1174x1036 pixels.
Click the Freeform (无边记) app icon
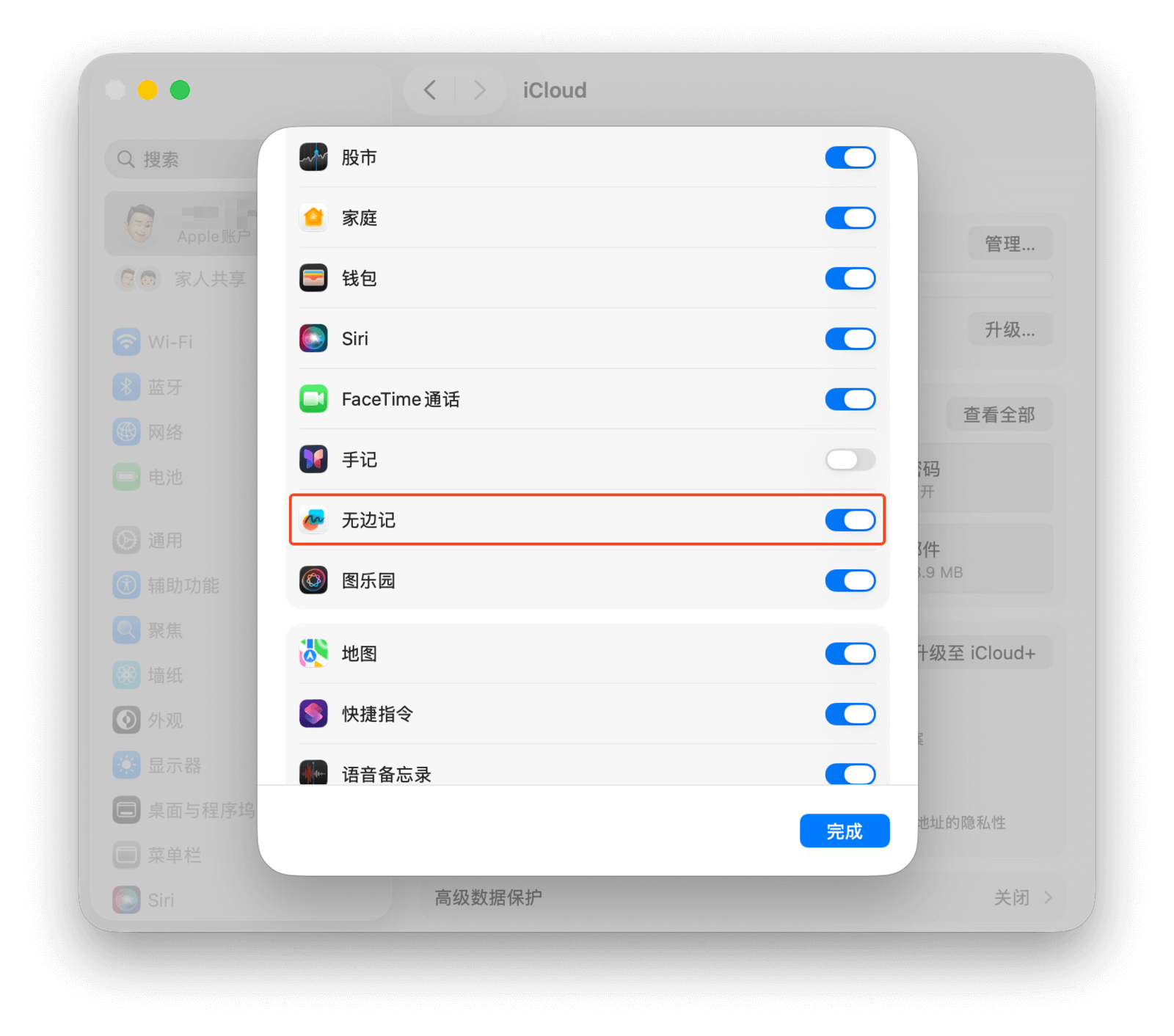(313, 519)
